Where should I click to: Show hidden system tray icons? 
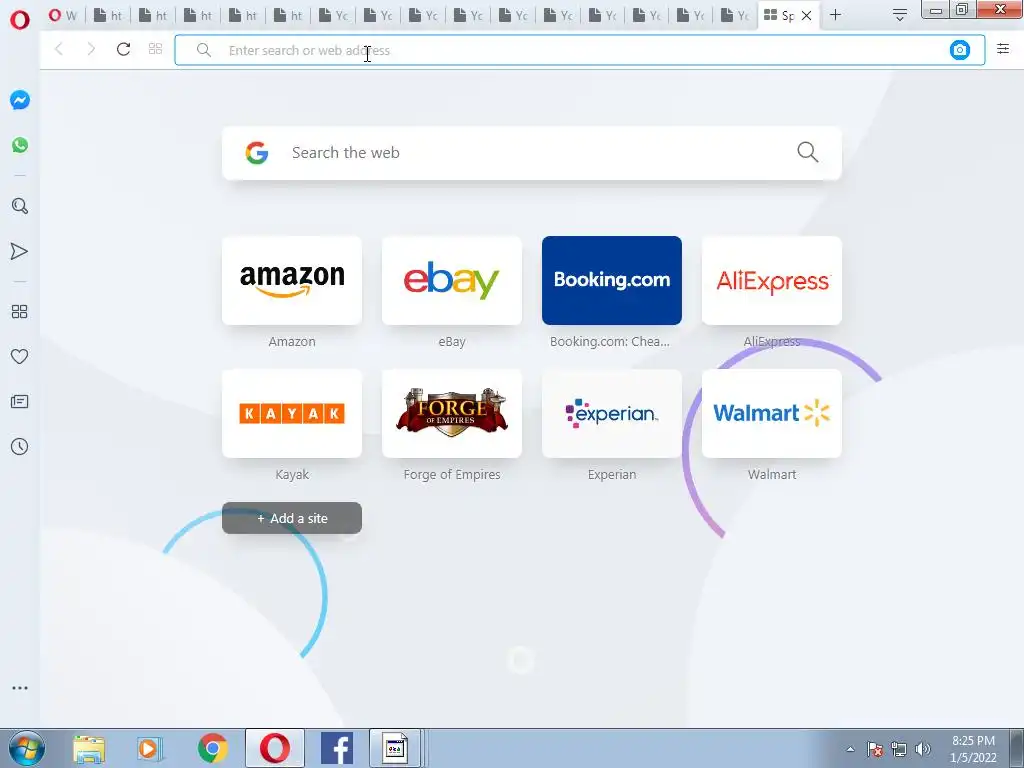point(850,749)
